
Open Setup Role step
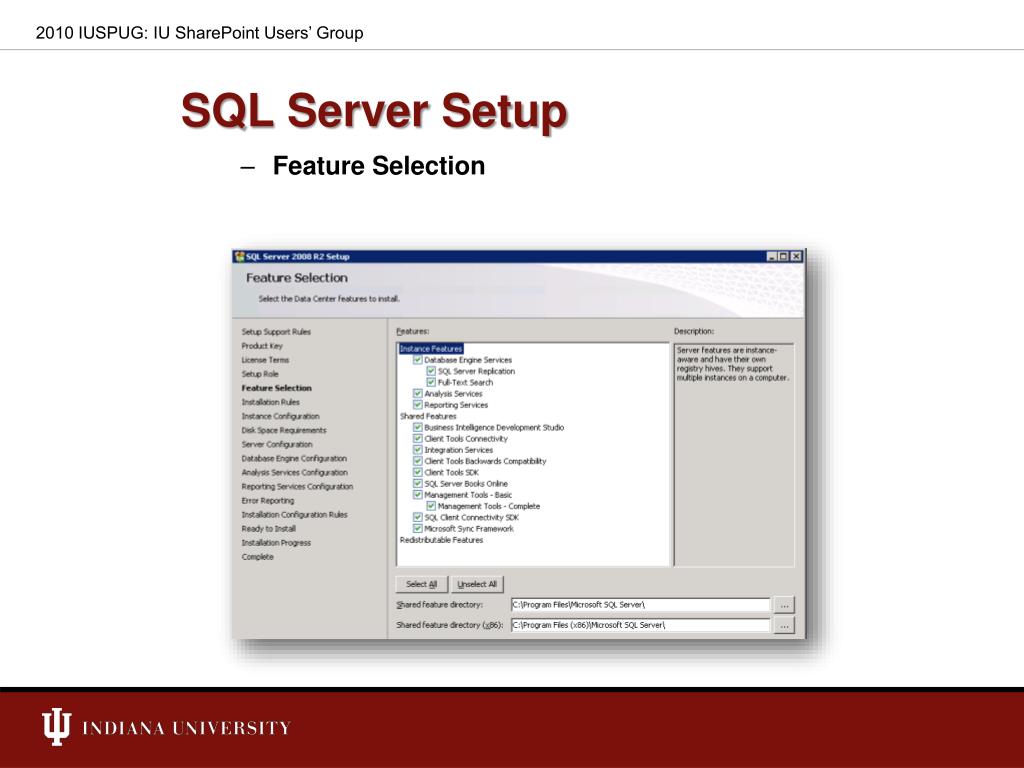(260, 374)
